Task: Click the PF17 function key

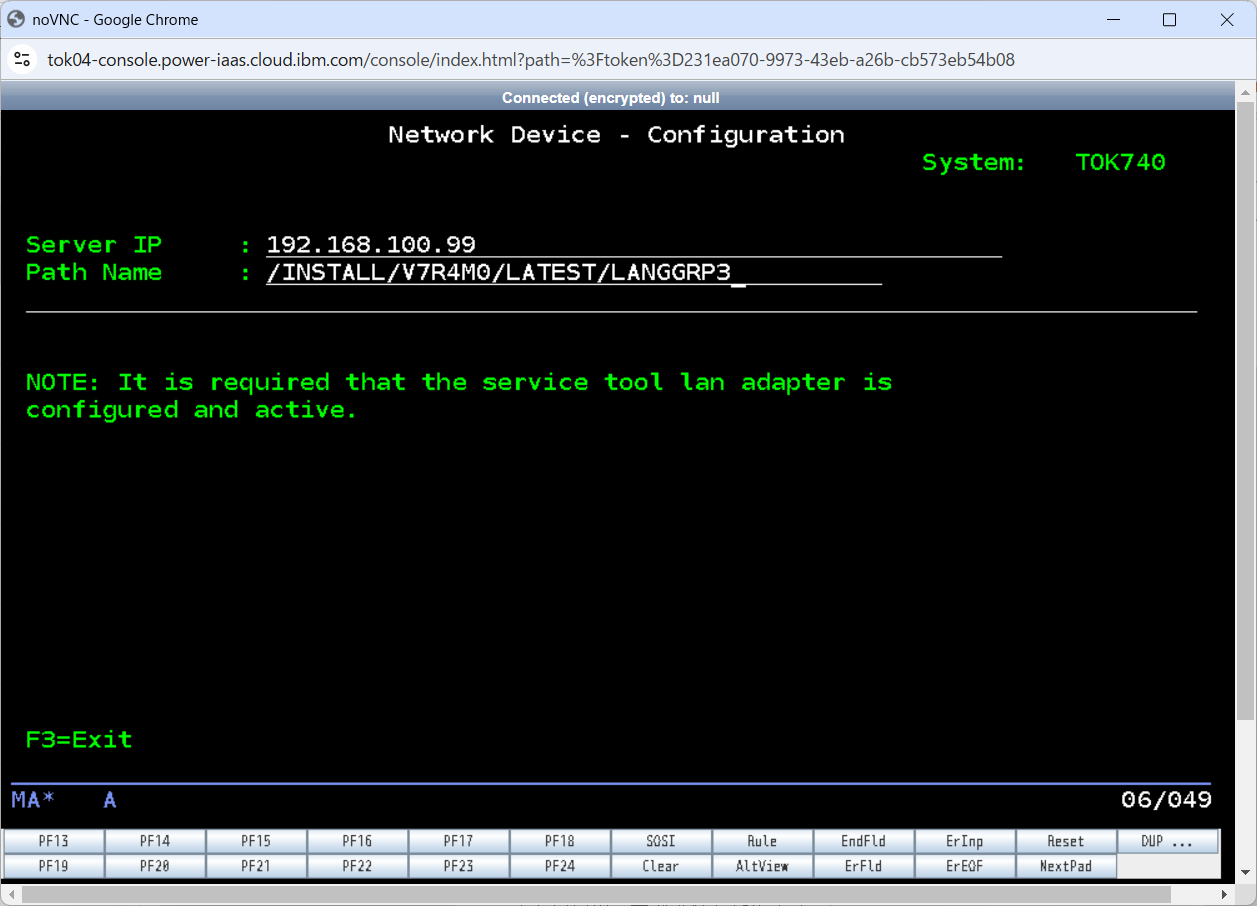Action: point(458,841)
